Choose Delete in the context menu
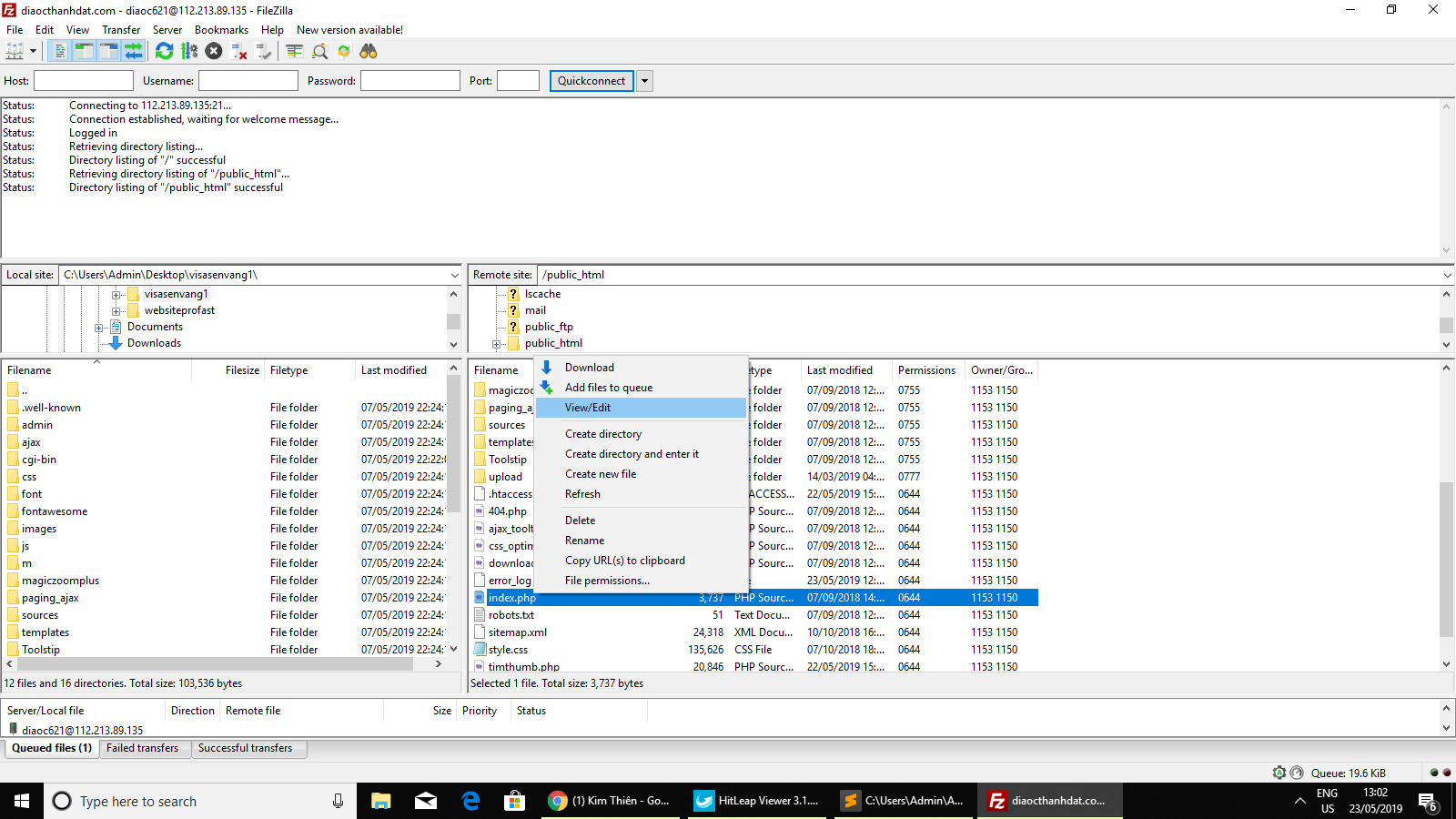This screenshot has height=819, width=1456. coord(641,521)
